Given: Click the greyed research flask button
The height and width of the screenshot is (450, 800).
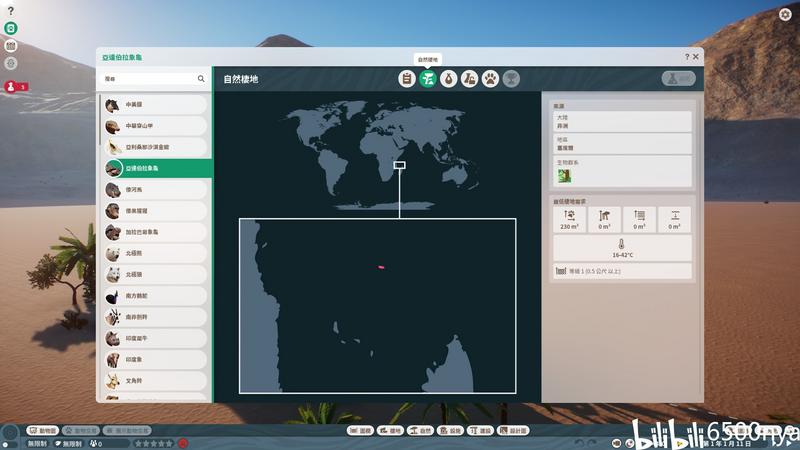Looking at the screenshot, I should click(x=679, y=79).
